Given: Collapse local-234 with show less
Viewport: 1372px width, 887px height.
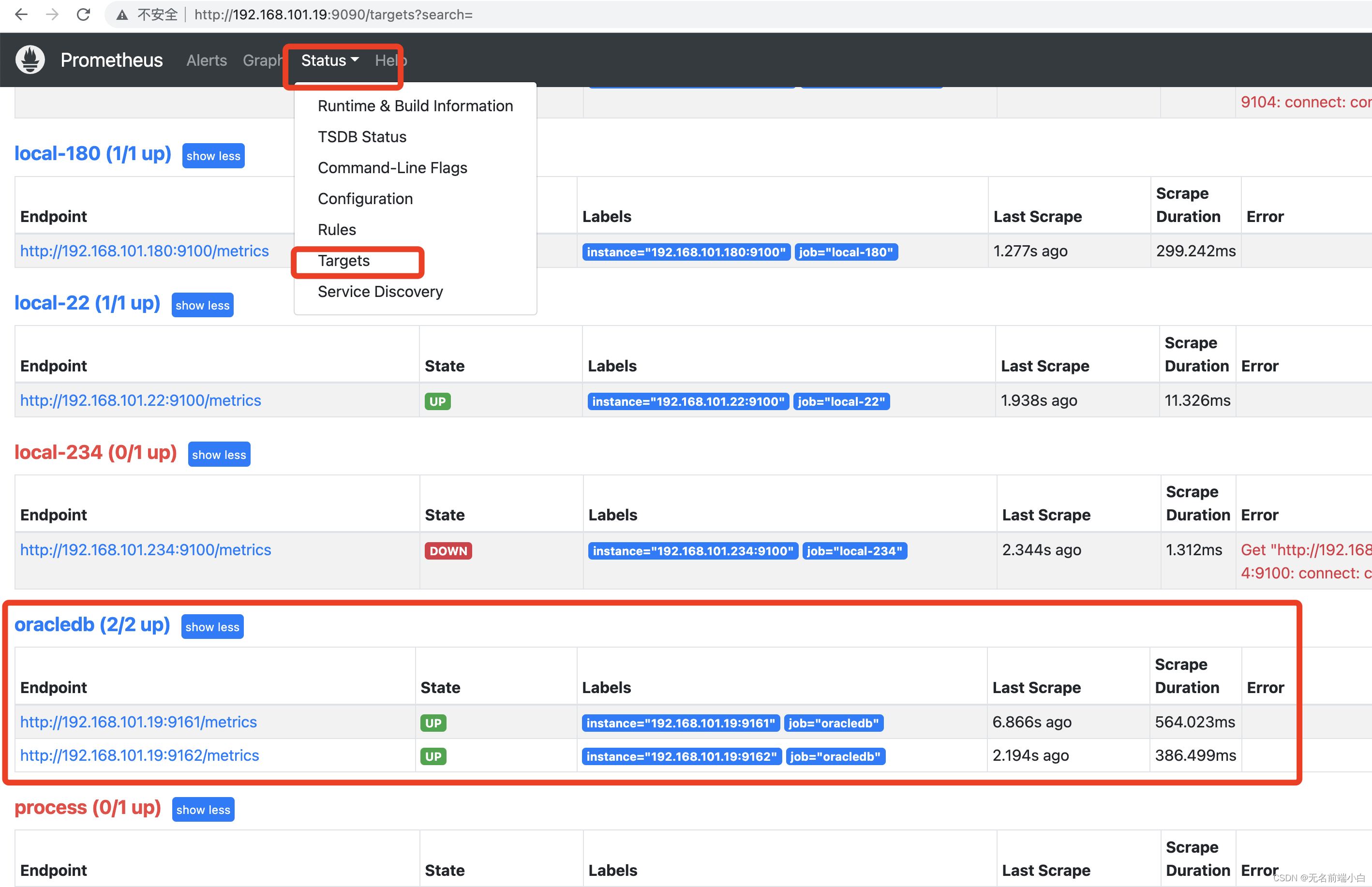Looking at the screenshot, I should coord(219,455).
